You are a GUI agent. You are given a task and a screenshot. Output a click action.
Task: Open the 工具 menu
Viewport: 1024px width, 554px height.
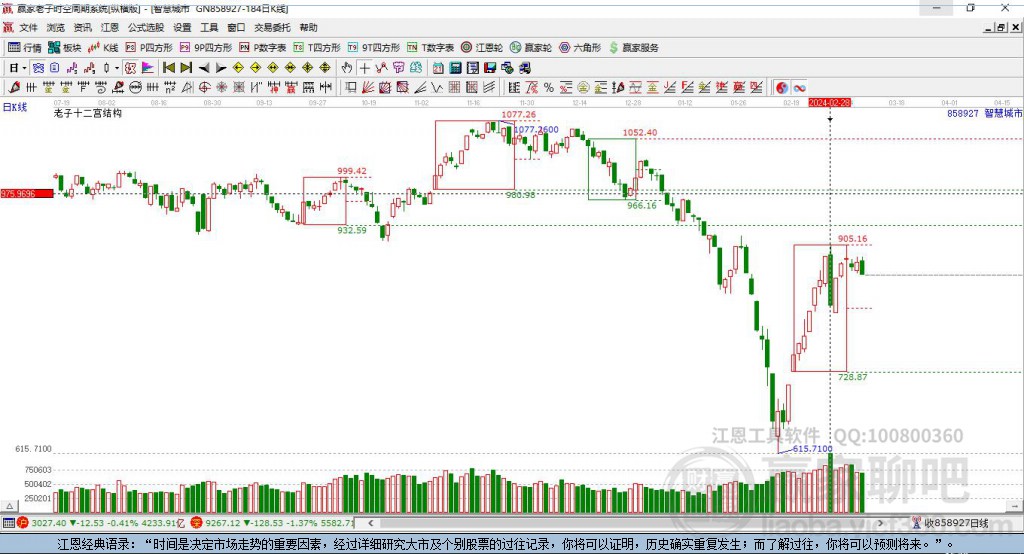(209, 27)
